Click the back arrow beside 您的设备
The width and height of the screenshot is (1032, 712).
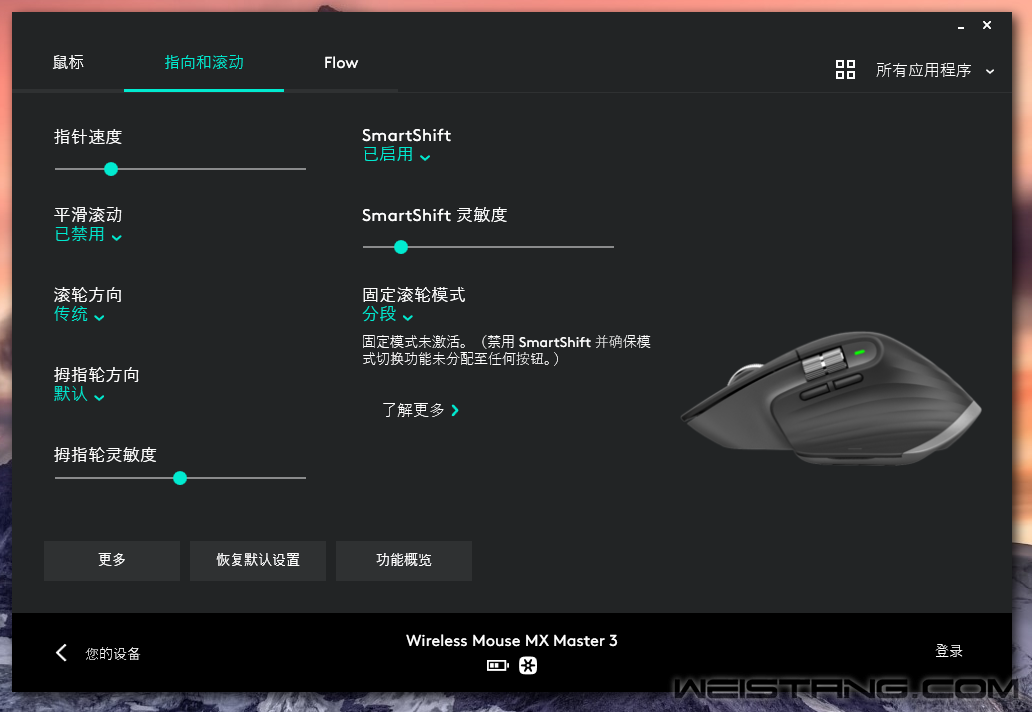[62, 653]
